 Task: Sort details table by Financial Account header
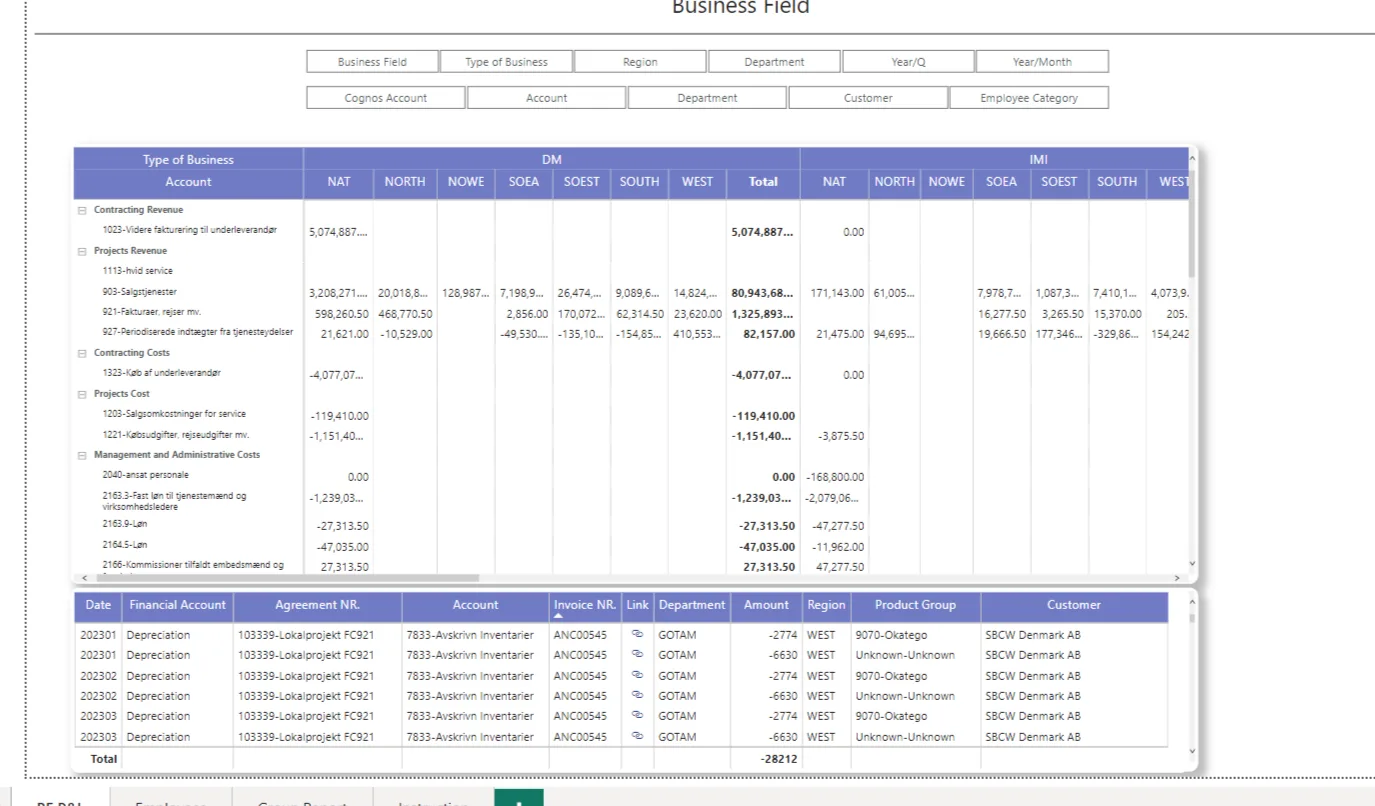pyautogui.click(x=178, y=605)
